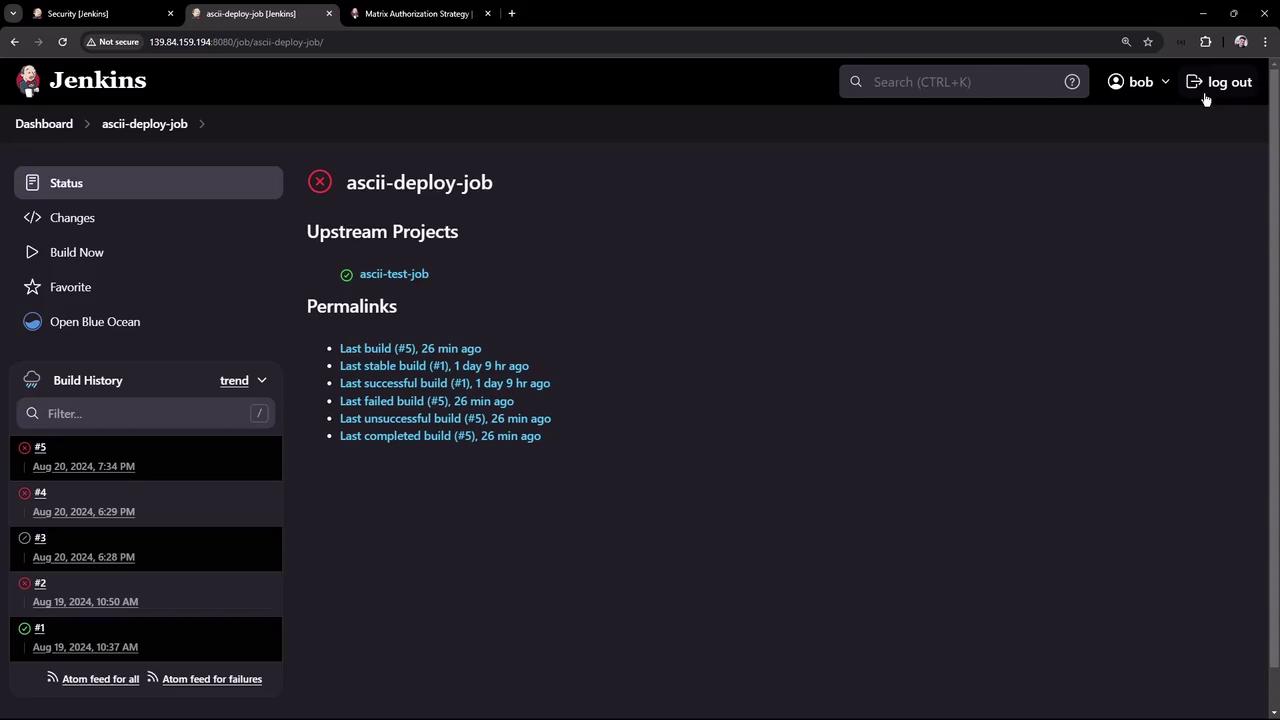Open Changes in the sidebar
The height and width of the screenshot is (720, 1280).
(x=148, y=218)
